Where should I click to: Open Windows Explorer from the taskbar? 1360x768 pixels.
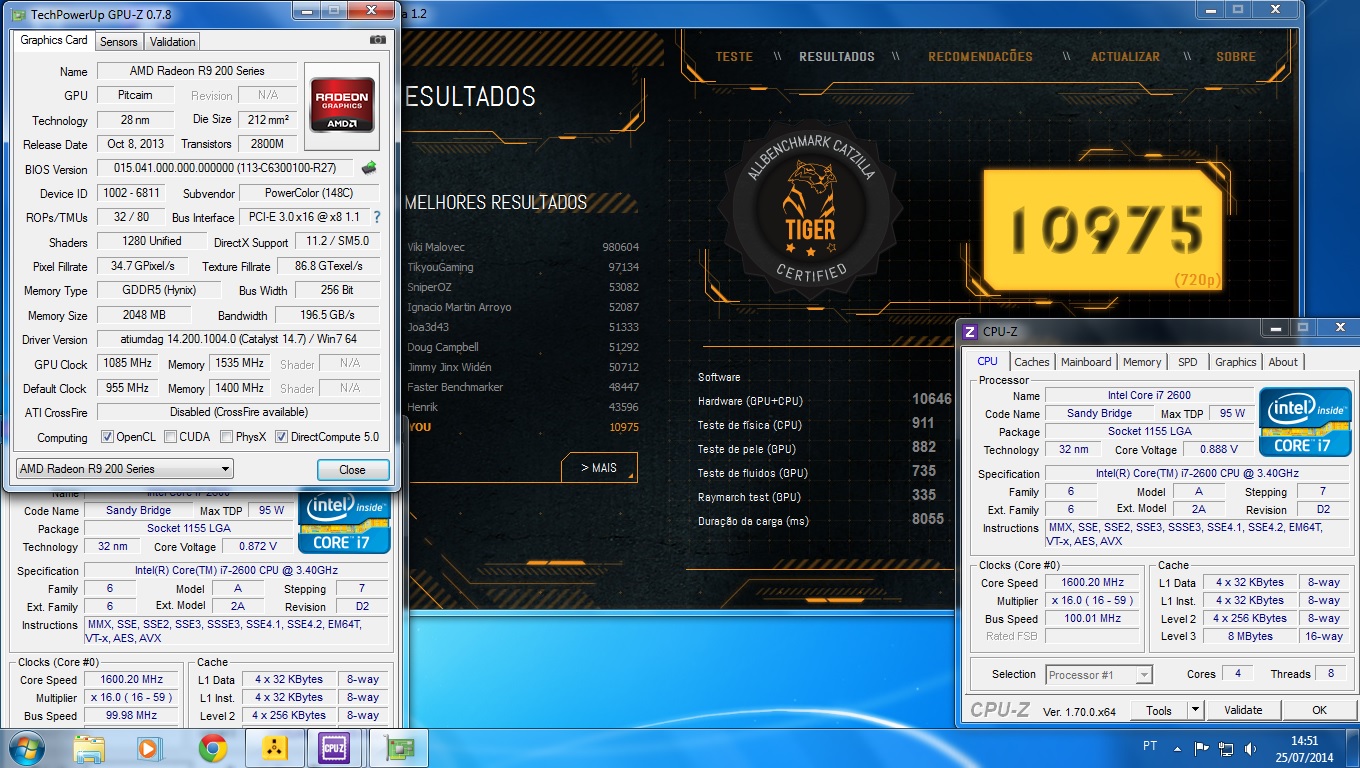(90, 747)
